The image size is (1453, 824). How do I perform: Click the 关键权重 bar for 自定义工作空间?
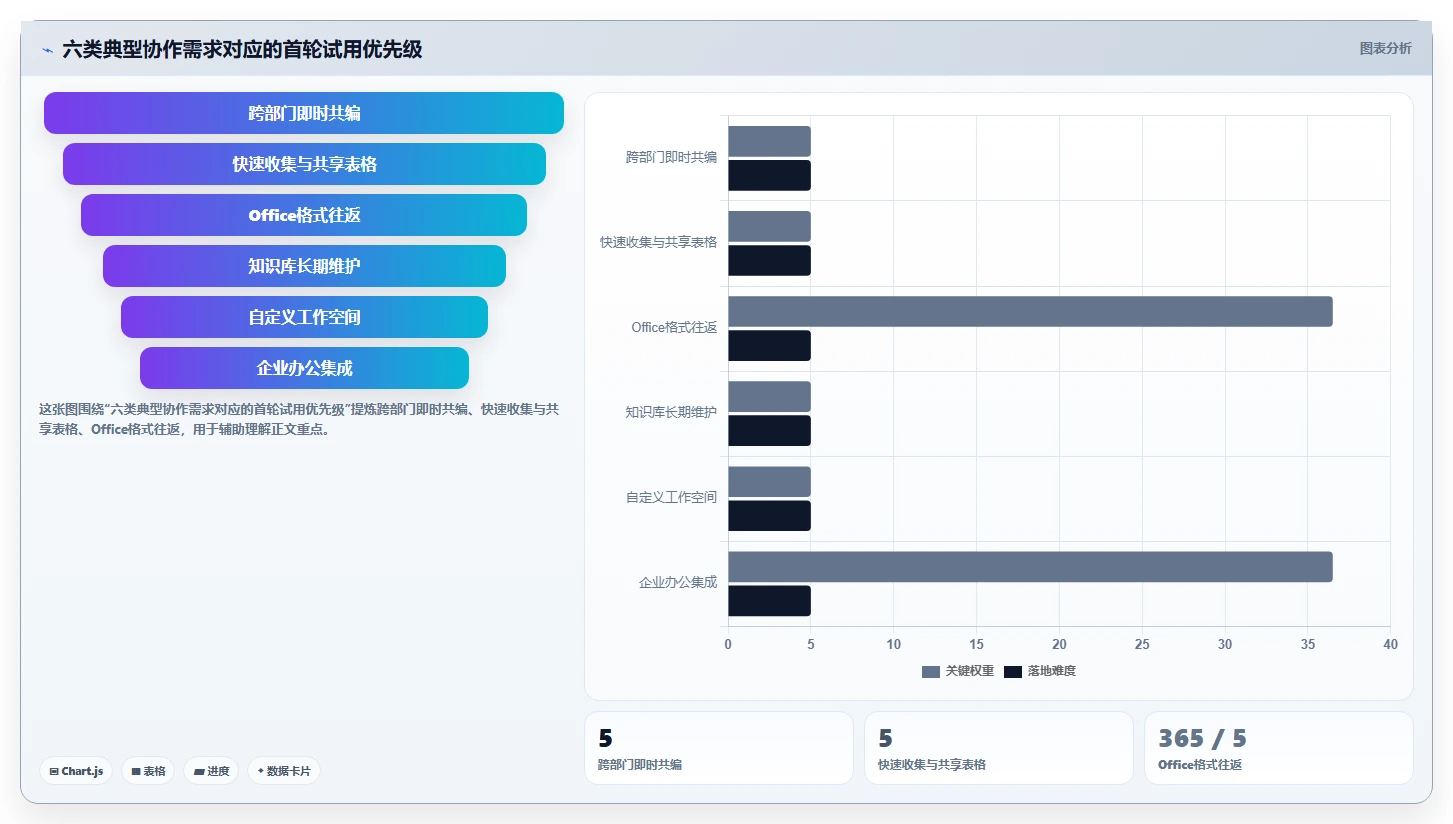click(x=769, y=481)
